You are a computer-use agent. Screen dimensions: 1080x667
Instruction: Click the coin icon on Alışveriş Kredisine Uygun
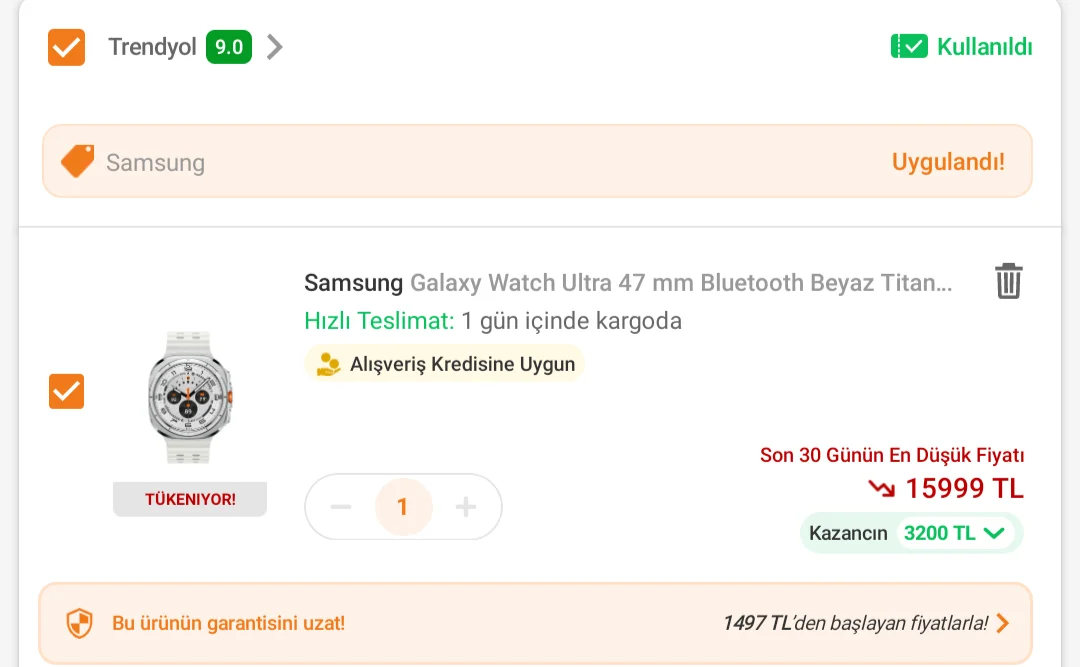[x=330, y=363]
